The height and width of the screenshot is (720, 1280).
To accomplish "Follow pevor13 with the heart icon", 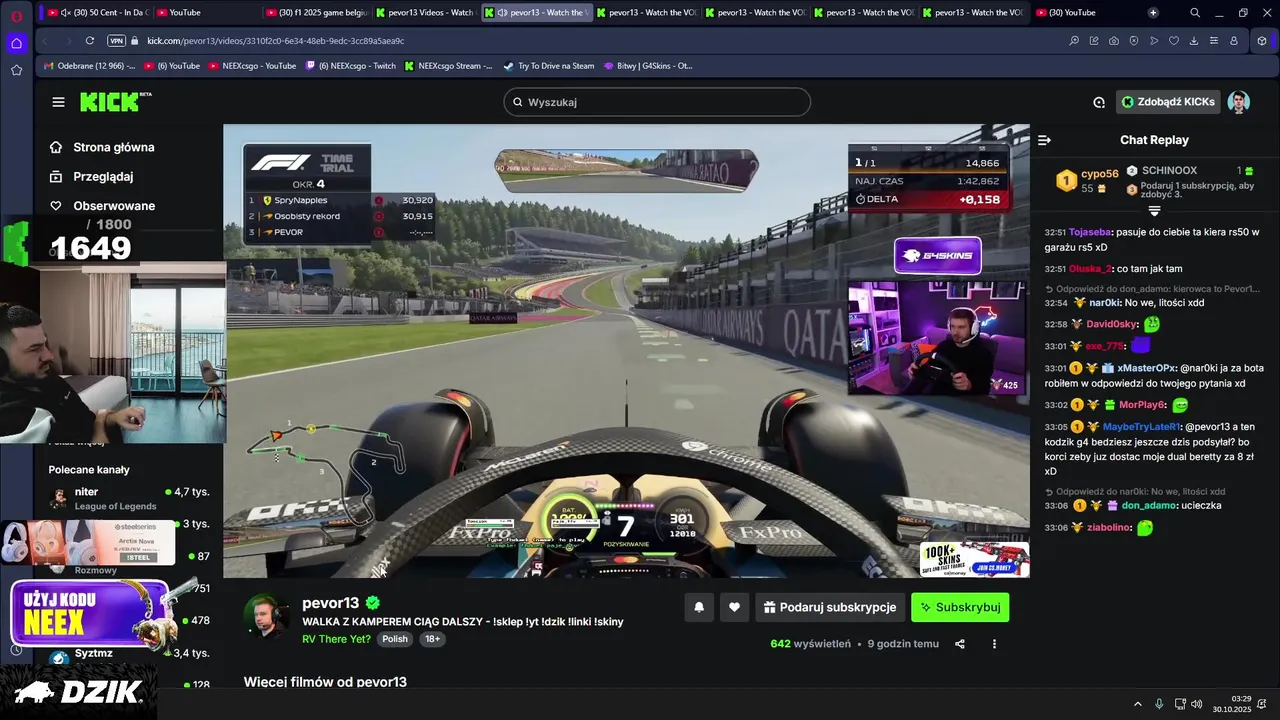I will pos(734,607).
